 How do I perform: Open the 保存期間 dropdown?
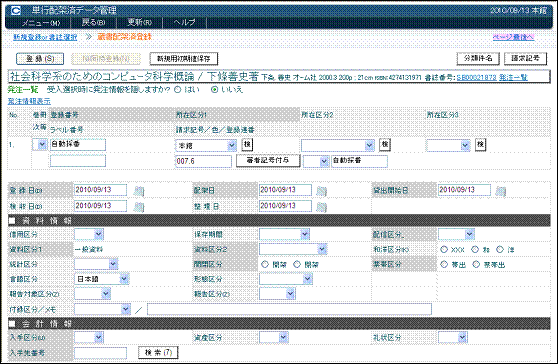(x=284, y=234)
